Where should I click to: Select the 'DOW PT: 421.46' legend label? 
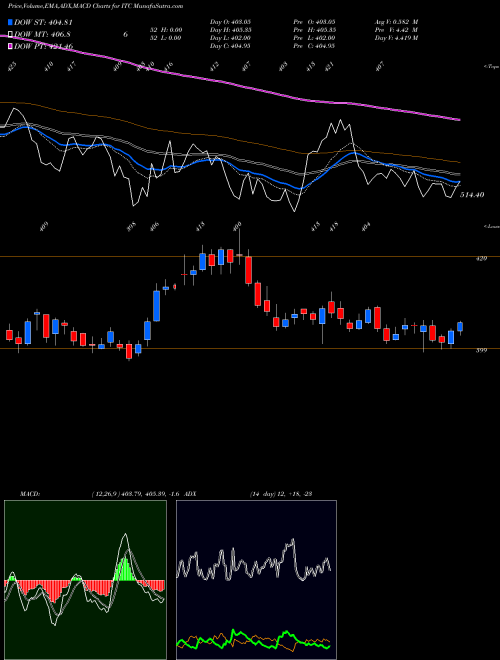coord(43,46)
